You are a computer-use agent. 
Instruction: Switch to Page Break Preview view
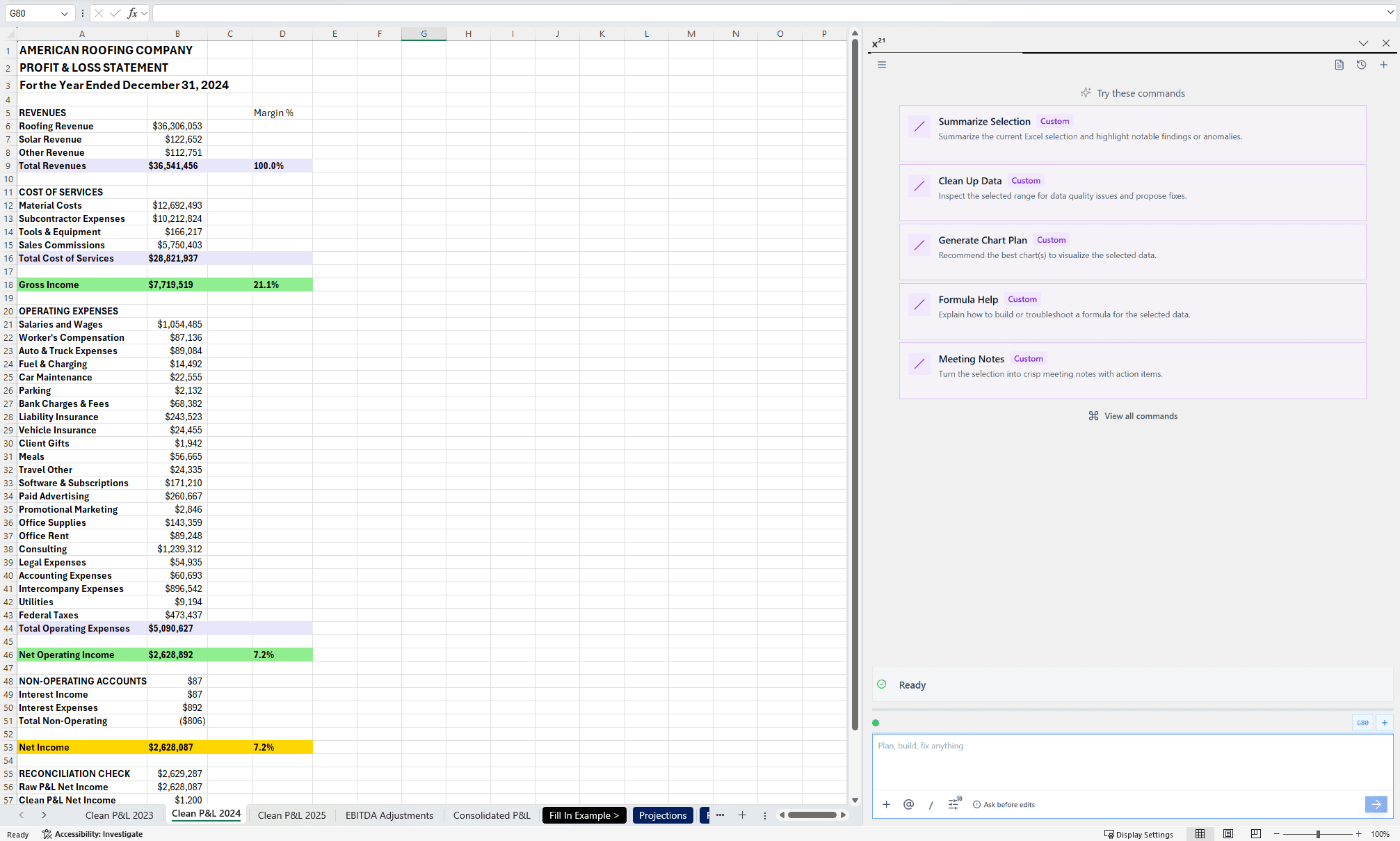[1255, 834]
